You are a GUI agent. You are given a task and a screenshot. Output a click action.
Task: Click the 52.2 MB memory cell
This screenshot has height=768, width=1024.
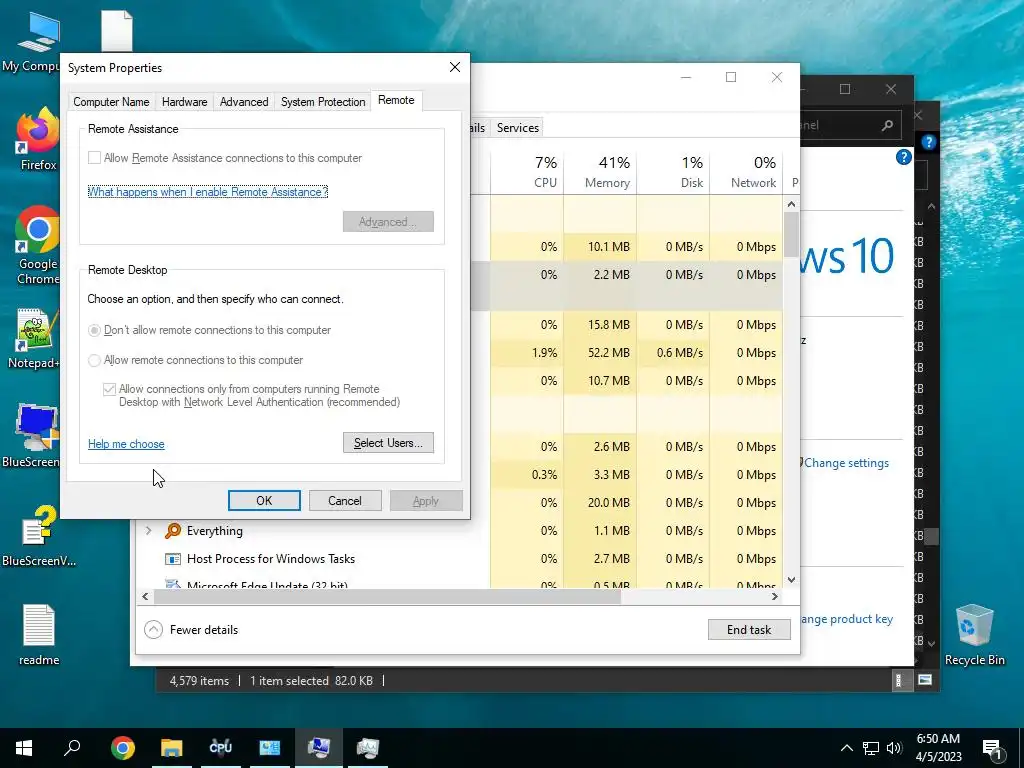(x=601, y=353)
